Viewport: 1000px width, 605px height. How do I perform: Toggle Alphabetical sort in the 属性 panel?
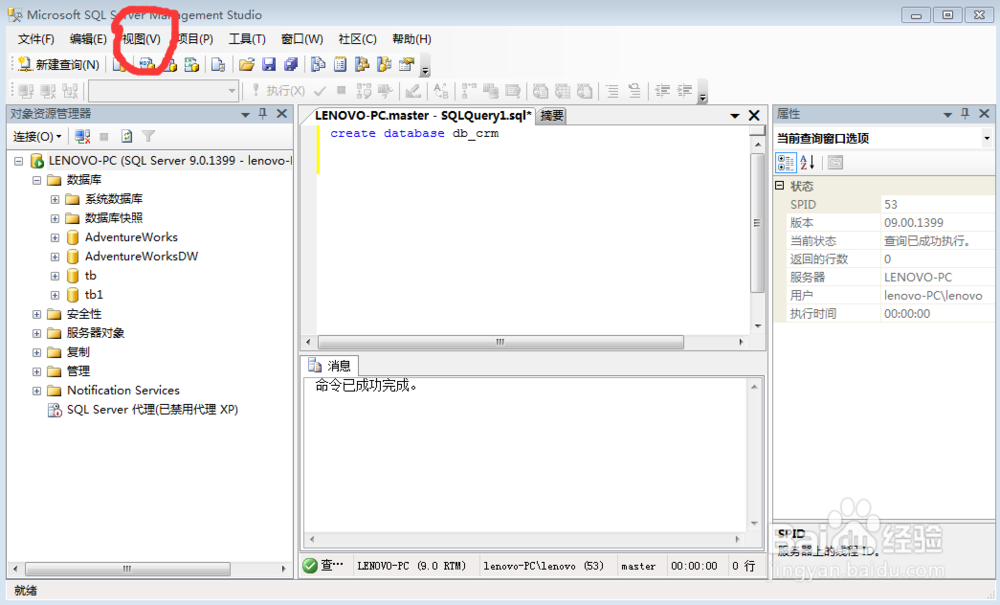point(807,163)
